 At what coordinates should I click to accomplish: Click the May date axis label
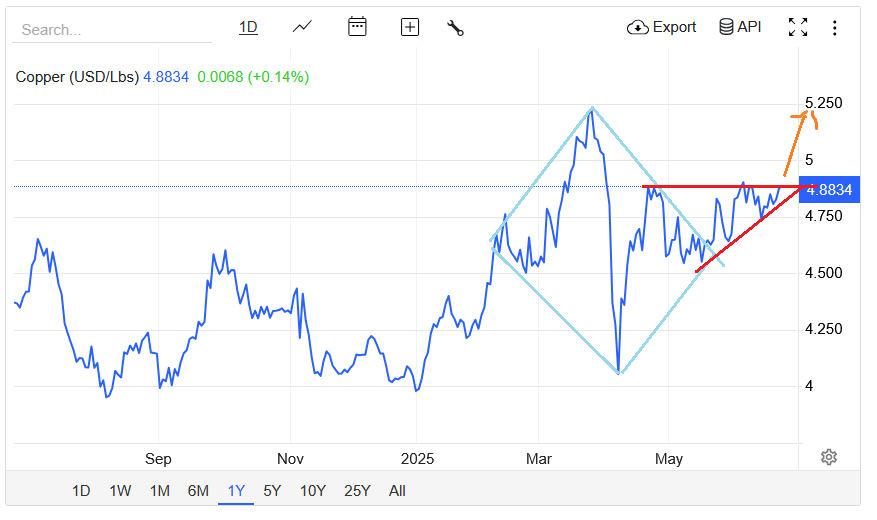669,459
